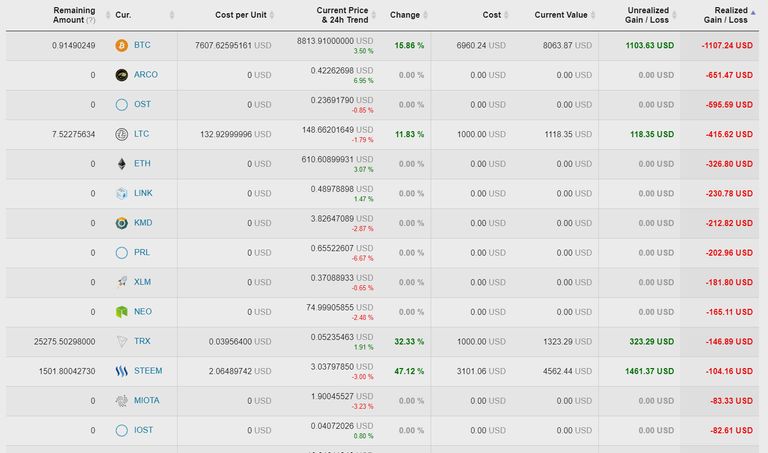
Task: Click the Komodo KMD coin icon
Action: tap(121, 223)
